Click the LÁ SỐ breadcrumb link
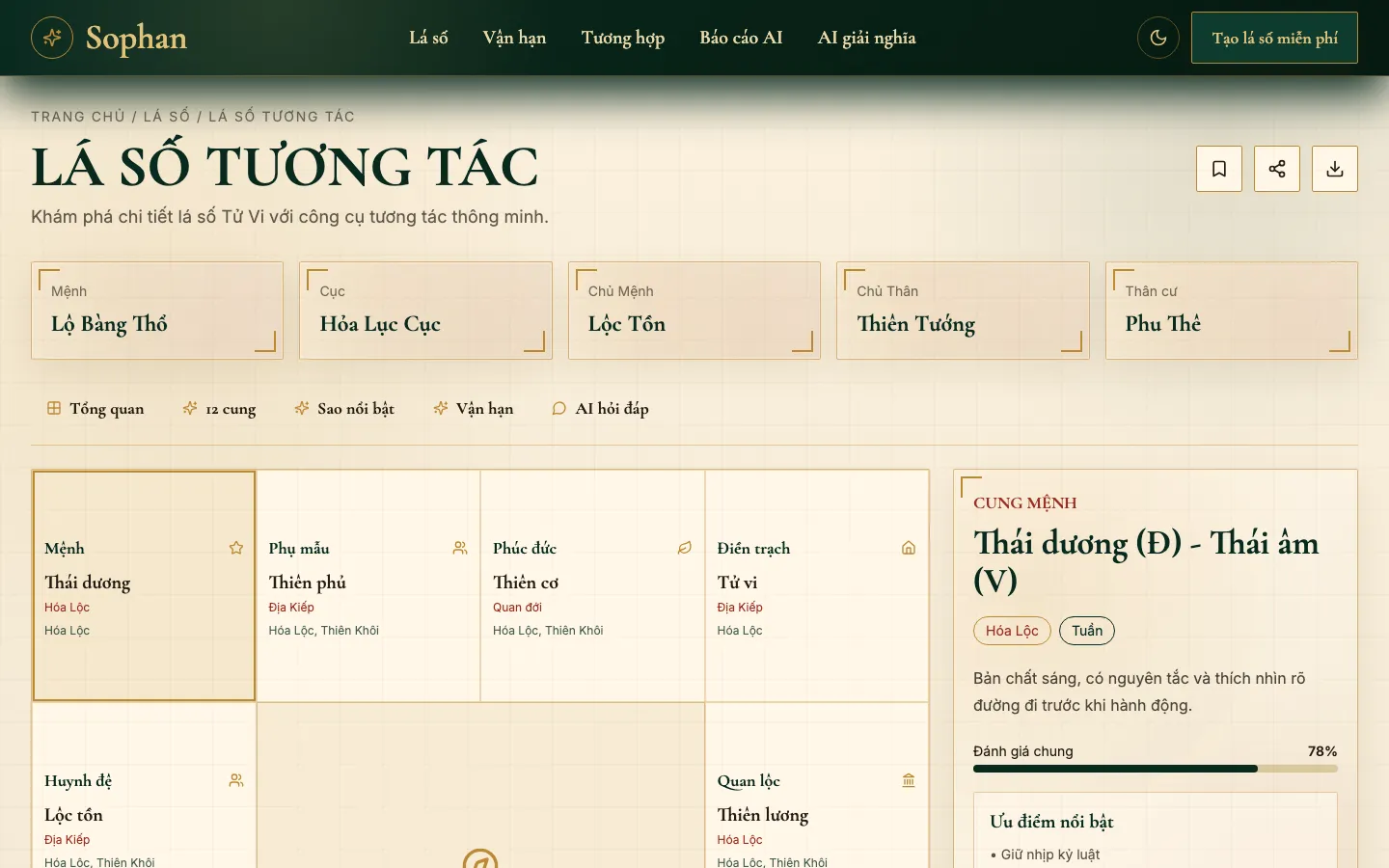The image size is (1389, 868). pyautogui.click(x=167, y=117)
